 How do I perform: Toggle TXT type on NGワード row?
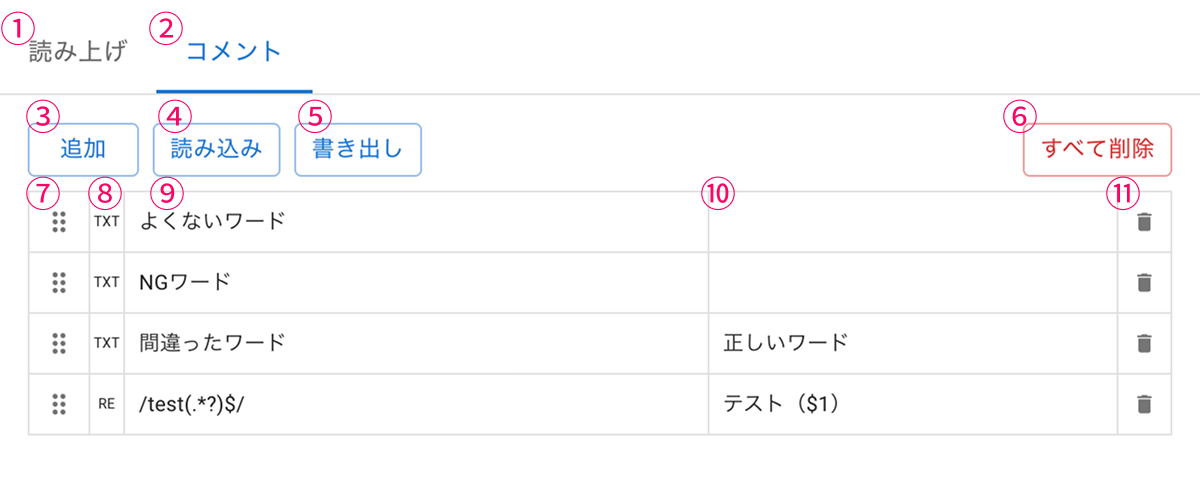pyautogui.click(x=107, y=283)
